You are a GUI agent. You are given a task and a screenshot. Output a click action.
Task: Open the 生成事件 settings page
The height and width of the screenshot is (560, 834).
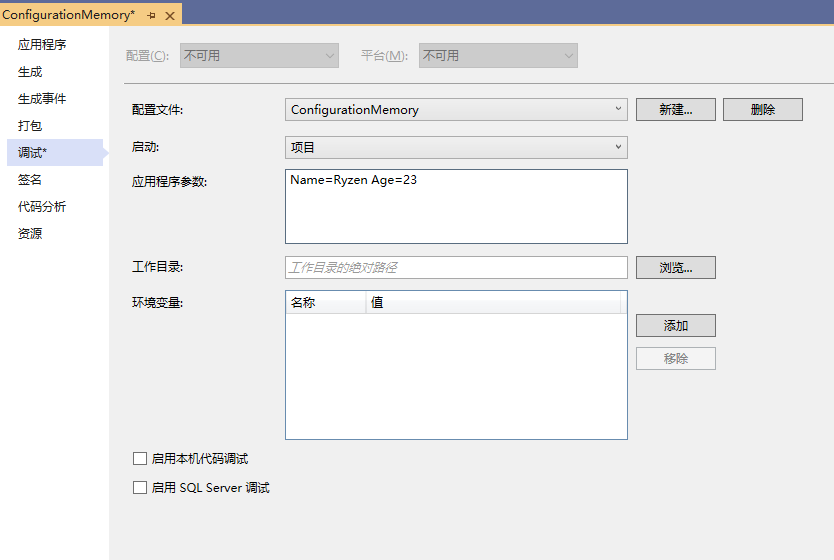42,99
